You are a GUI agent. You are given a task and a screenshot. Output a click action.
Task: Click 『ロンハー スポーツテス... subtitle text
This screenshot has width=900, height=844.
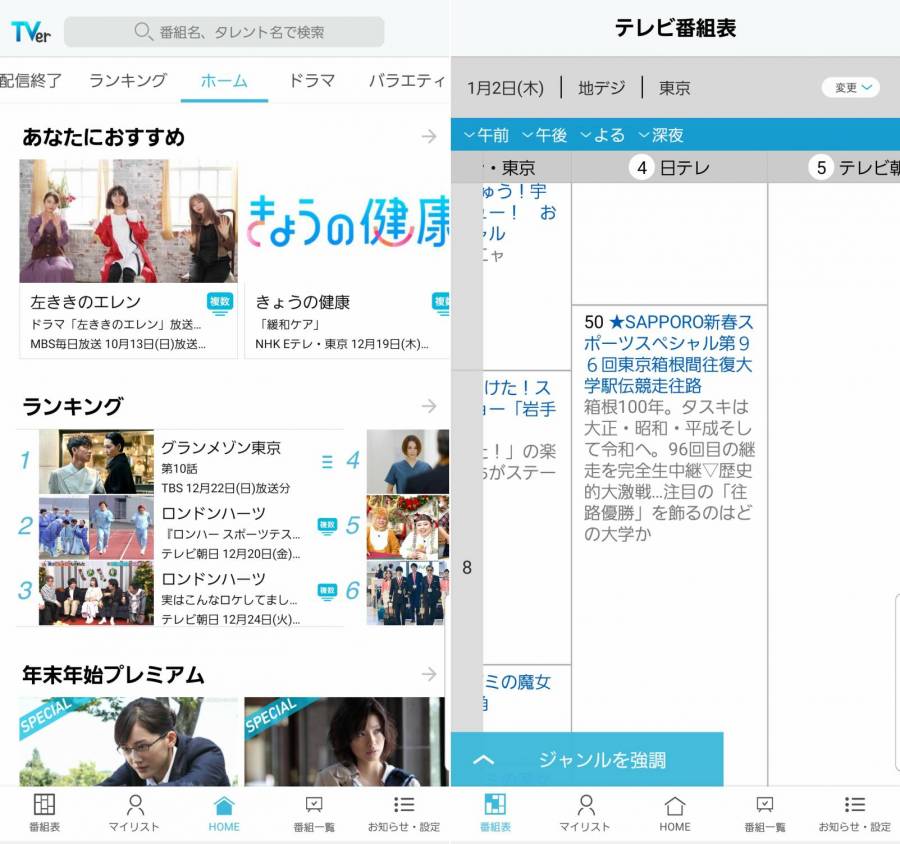pos(230,534)
